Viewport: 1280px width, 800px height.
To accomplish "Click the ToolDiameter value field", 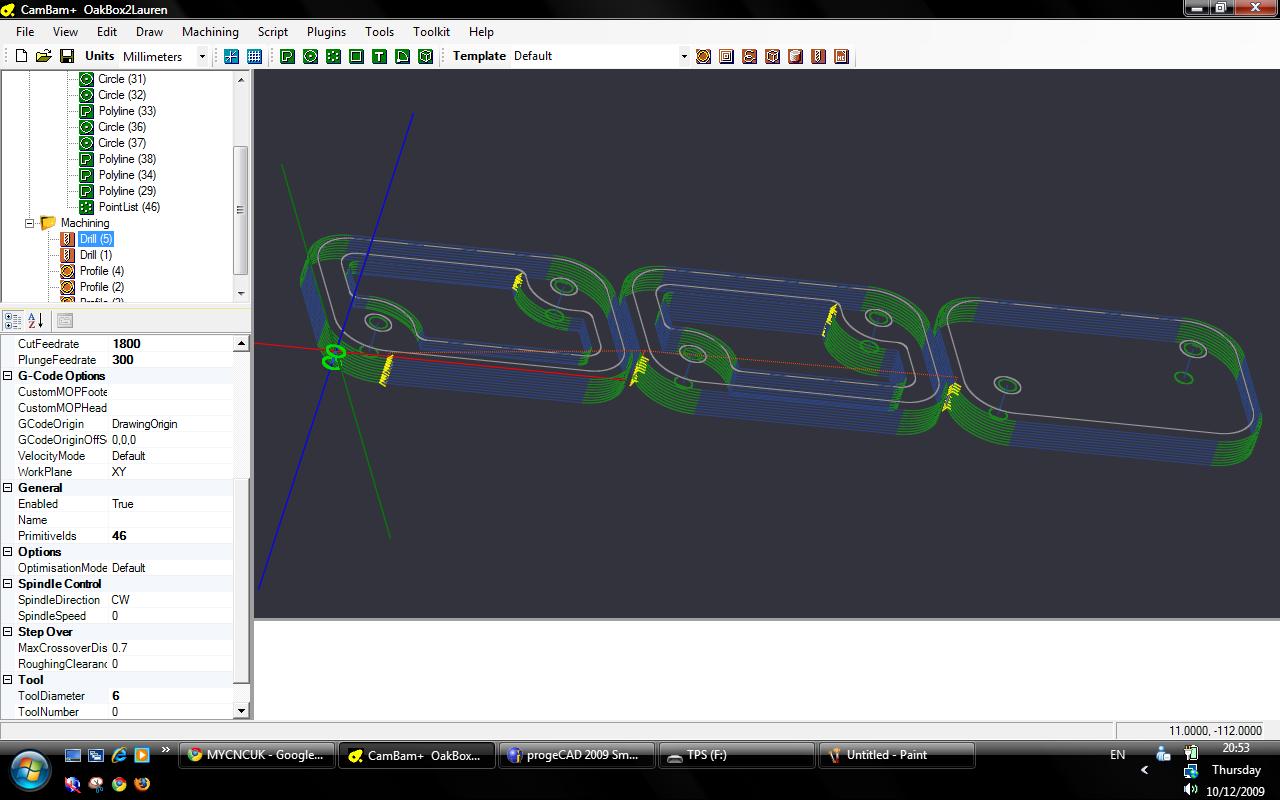I will pos(170,696).
